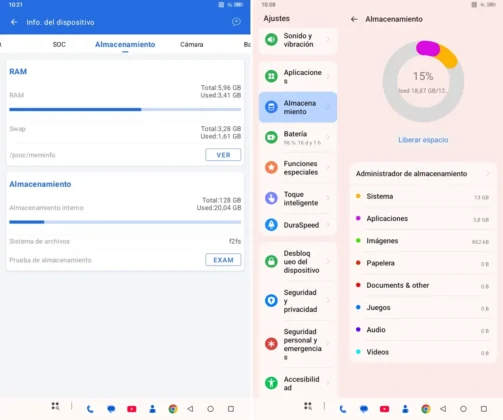Launch Phone app in left taskbar
503x420 pixels.
90,409
